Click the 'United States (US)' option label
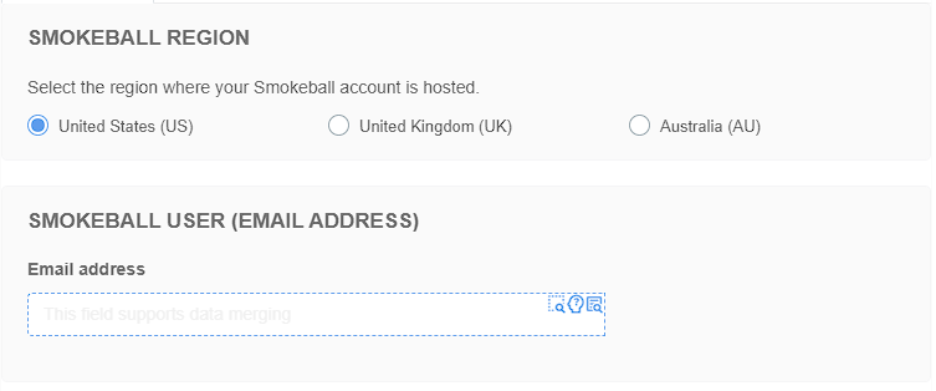This screenshot has width=936, height=391. pos(126,127)
